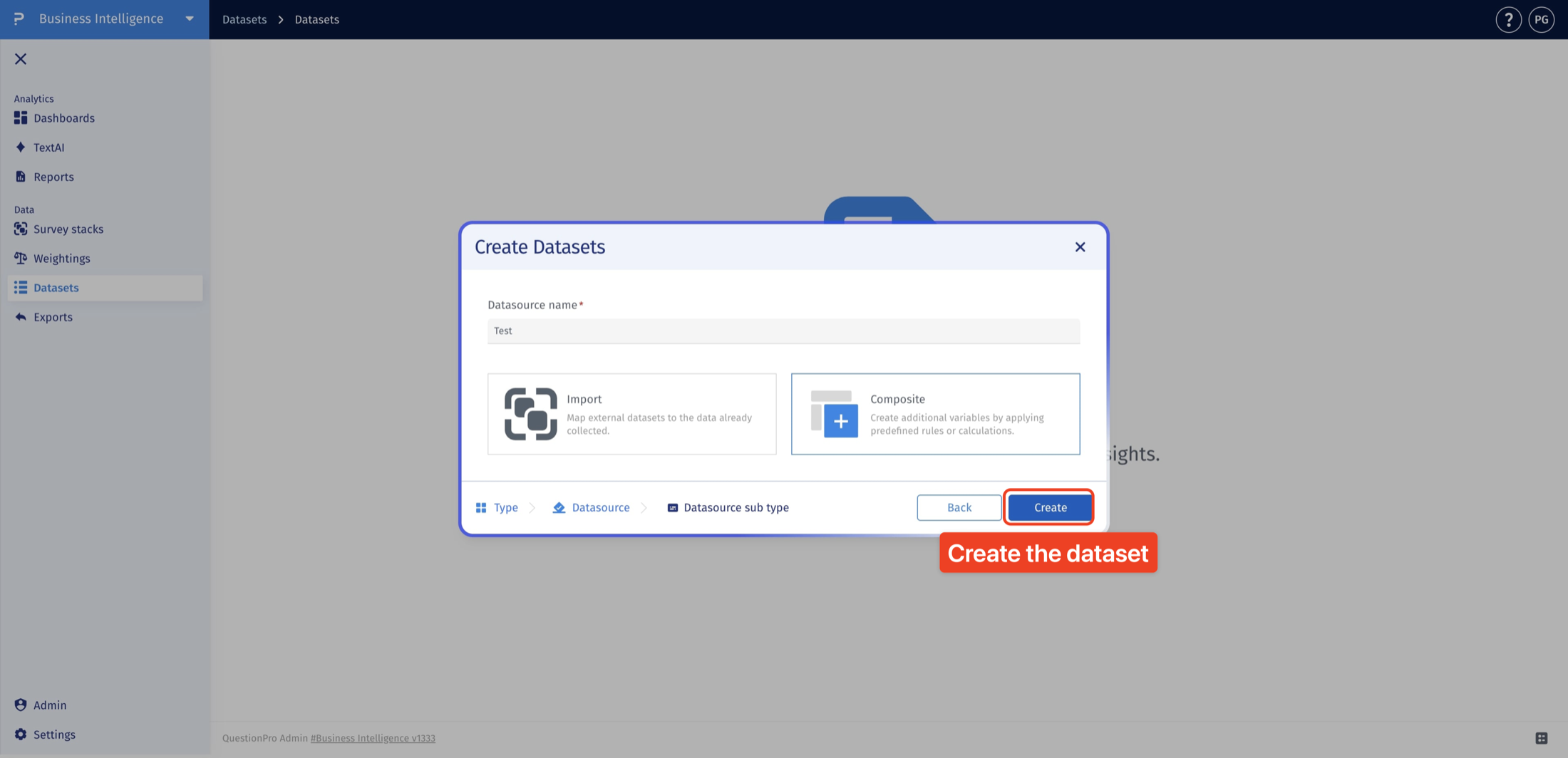Click the Type step grid icon
The height and width of the screenshot is (758, 1568).
(481, 507)
